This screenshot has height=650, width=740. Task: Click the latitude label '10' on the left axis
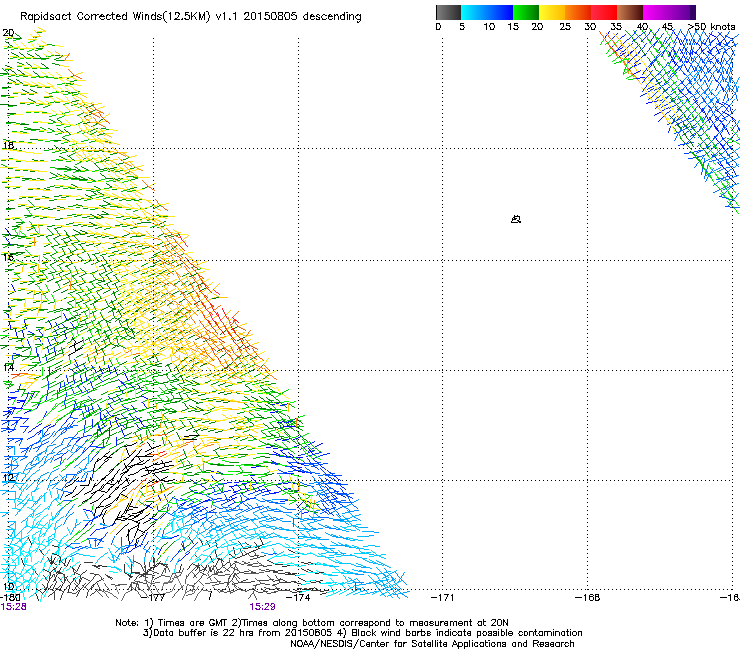(x=8, y=587)
